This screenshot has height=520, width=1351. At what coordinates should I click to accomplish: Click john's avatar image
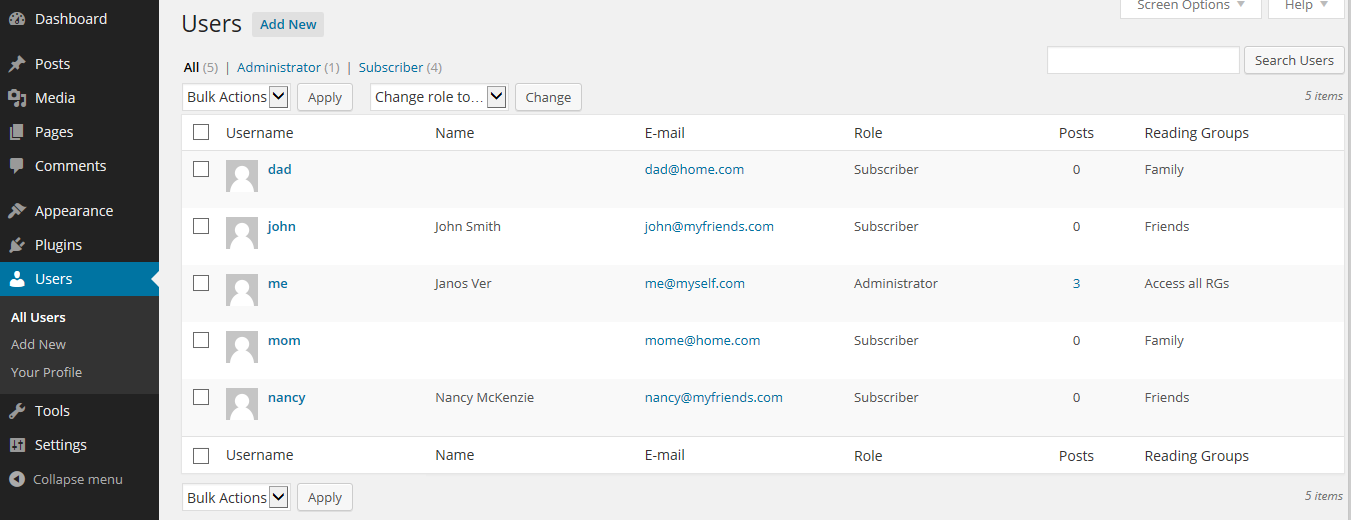click(242, 233)
